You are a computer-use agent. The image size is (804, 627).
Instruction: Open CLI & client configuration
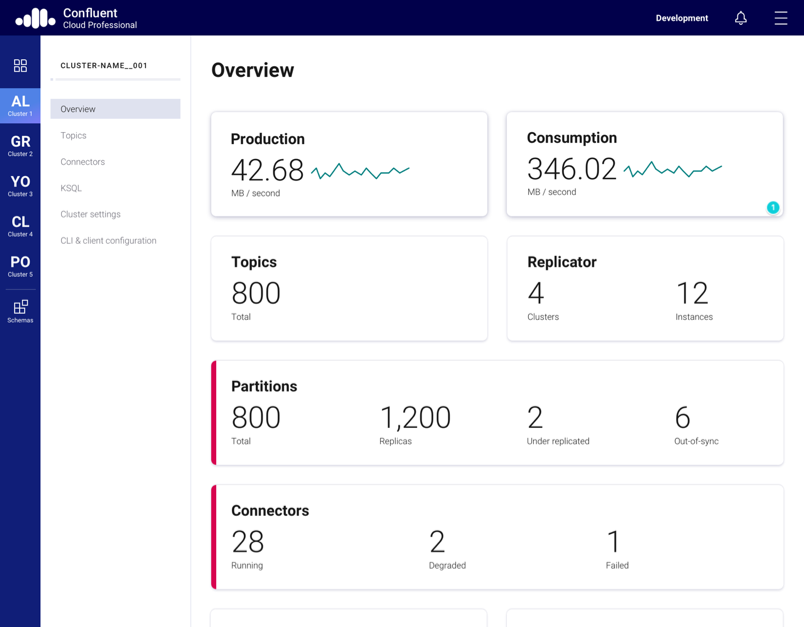108,241
